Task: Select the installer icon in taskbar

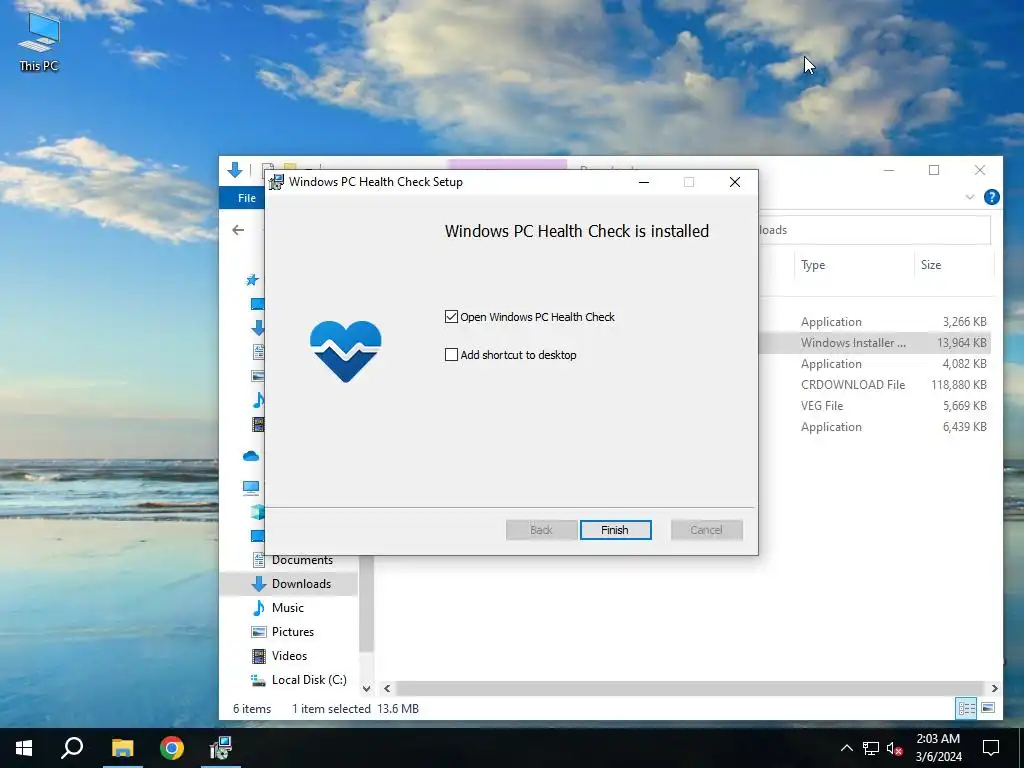Action: tap(221, 748)
